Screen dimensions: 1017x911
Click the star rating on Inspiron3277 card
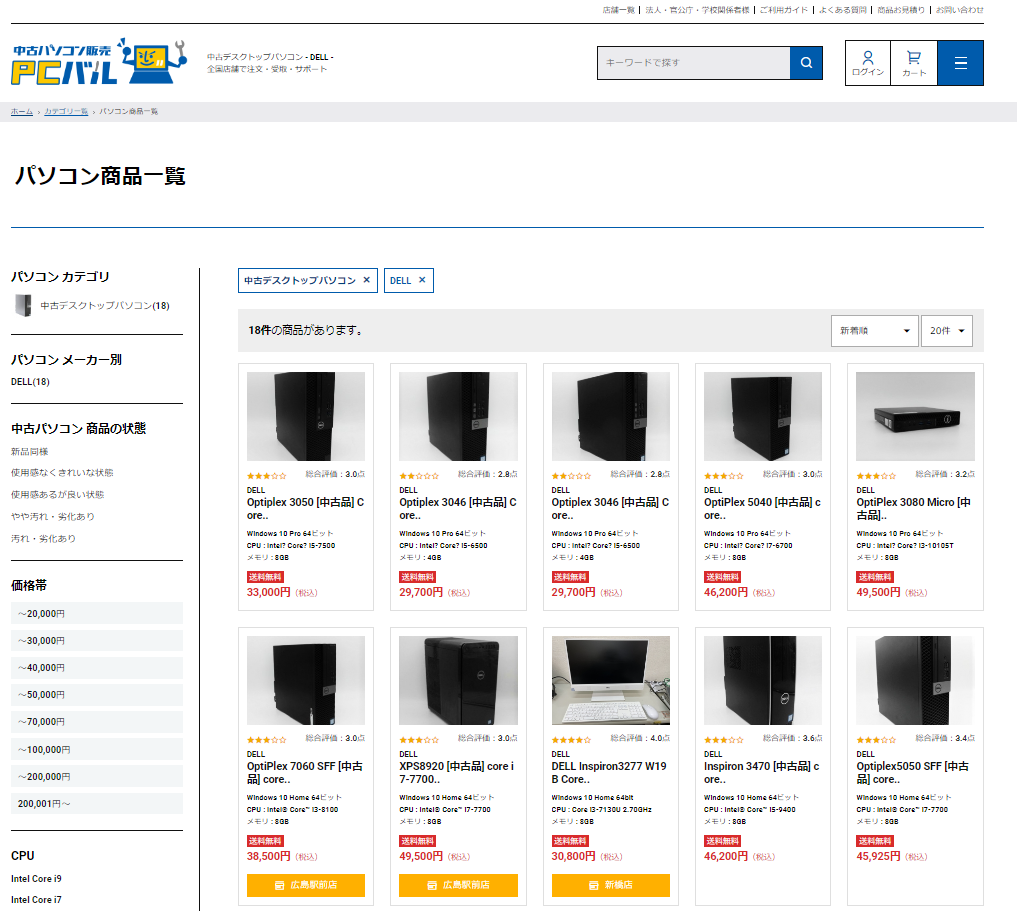[571, 740]
